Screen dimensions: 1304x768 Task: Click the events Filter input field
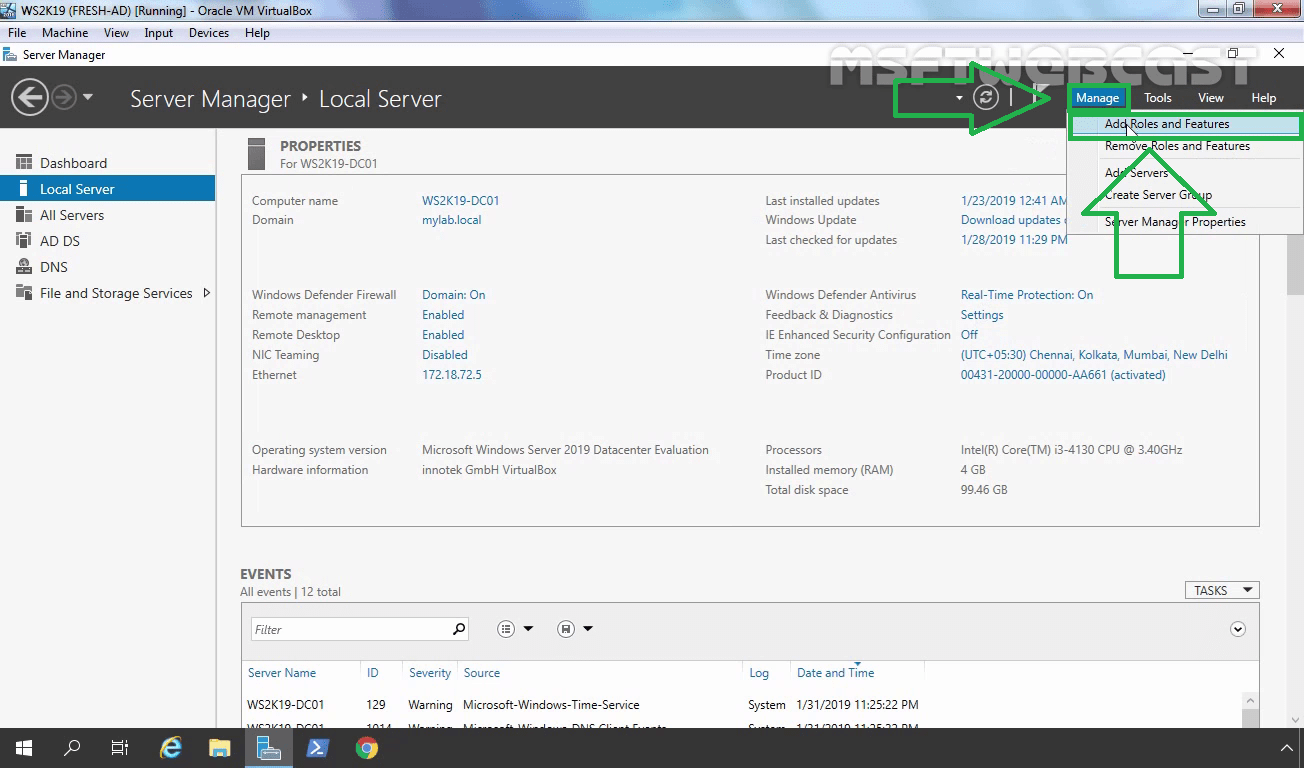tap(349, 629)
